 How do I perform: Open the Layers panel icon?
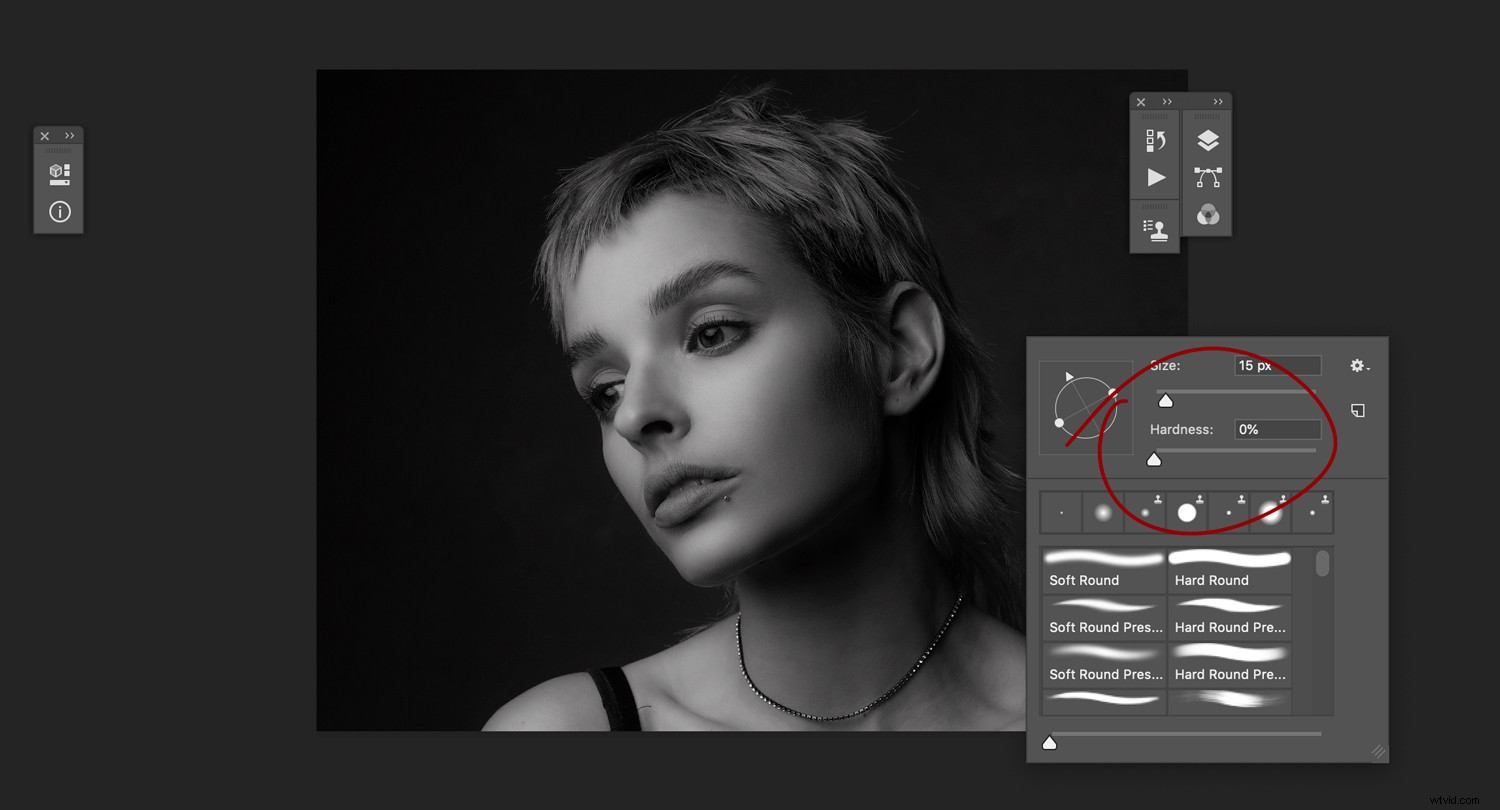(1208, 139)
